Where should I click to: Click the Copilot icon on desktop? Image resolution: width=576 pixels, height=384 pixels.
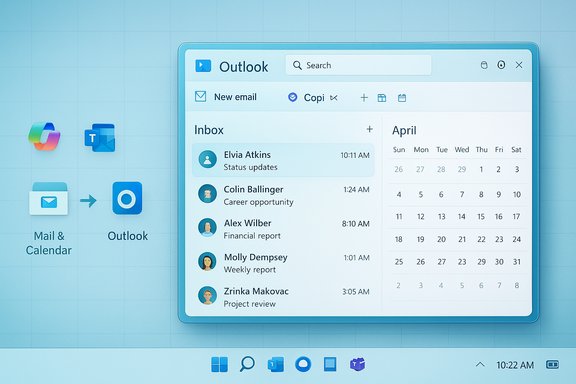(x=44, y=136)
